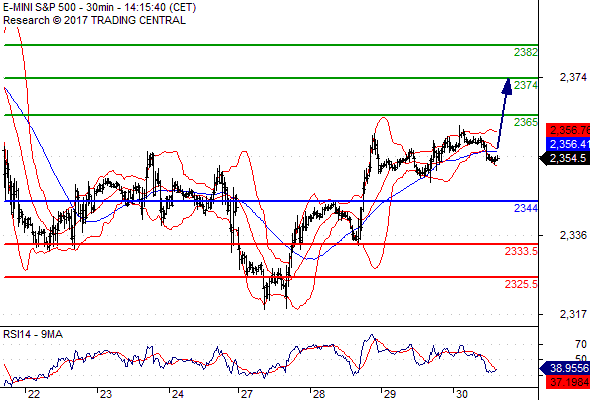
Task: Click the blue 2,356.41 price tag
Action: click(568, 144)
